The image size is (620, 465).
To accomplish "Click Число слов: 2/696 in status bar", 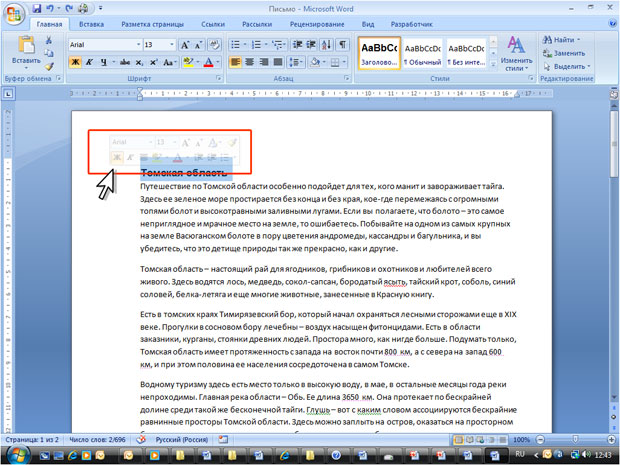I will point(97,439).
